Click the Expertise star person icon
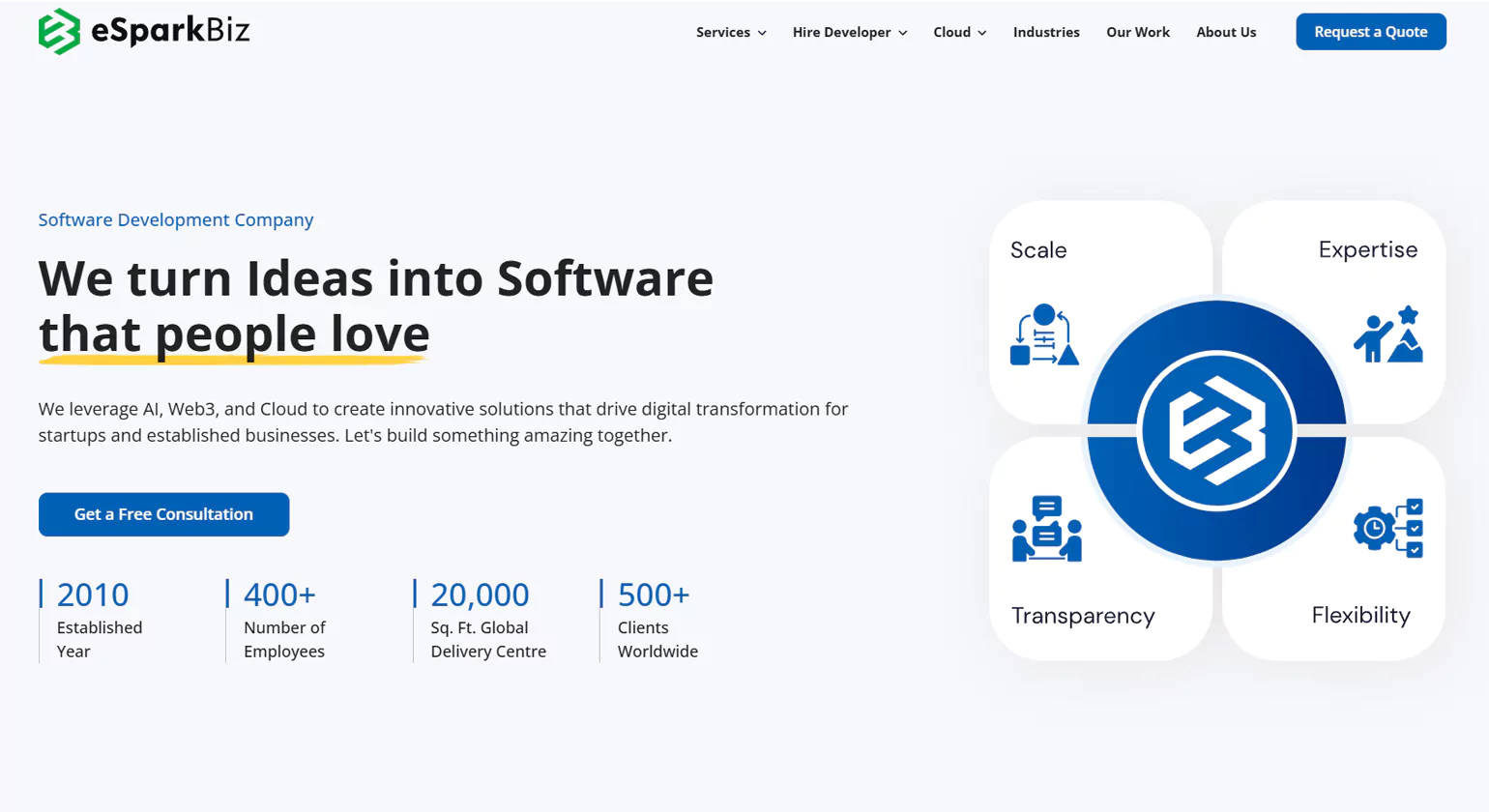 pyautogui.click(x=1388, y=335)
